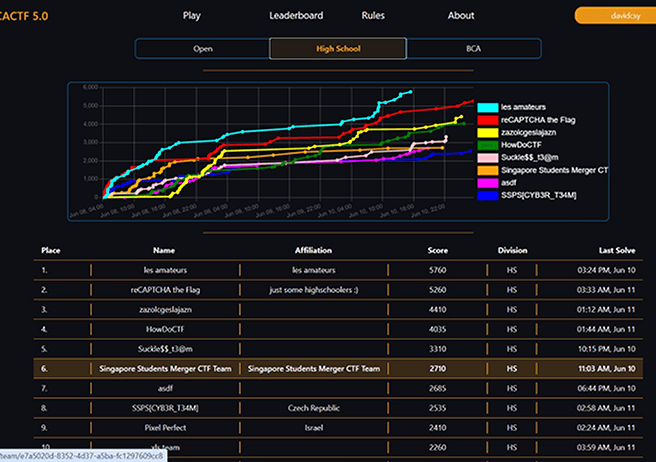Toggle the magenta asdf legend swatch
Viewport: 656px width, 462px height.
tap(488, 183)
